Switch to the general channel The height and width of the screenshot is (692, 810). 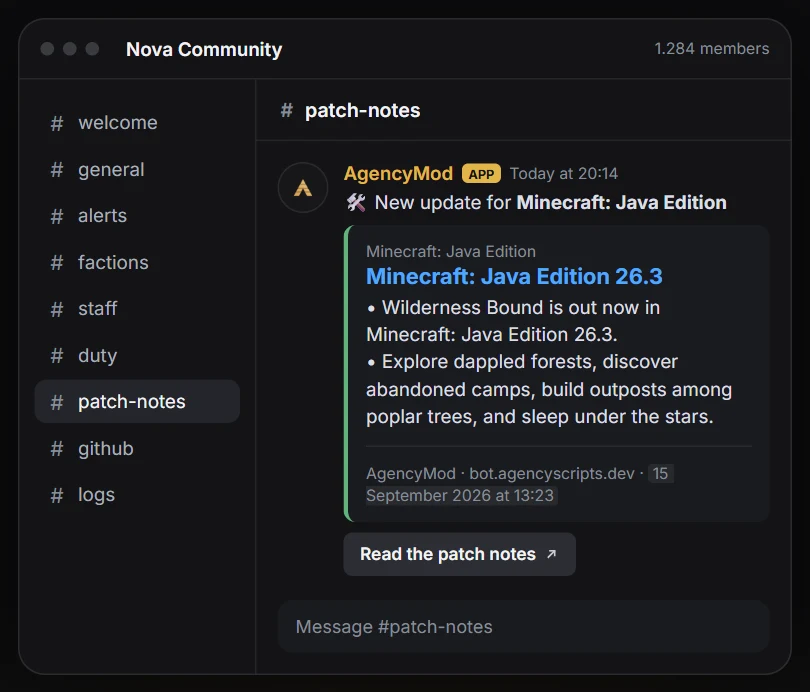click(137, 169)
